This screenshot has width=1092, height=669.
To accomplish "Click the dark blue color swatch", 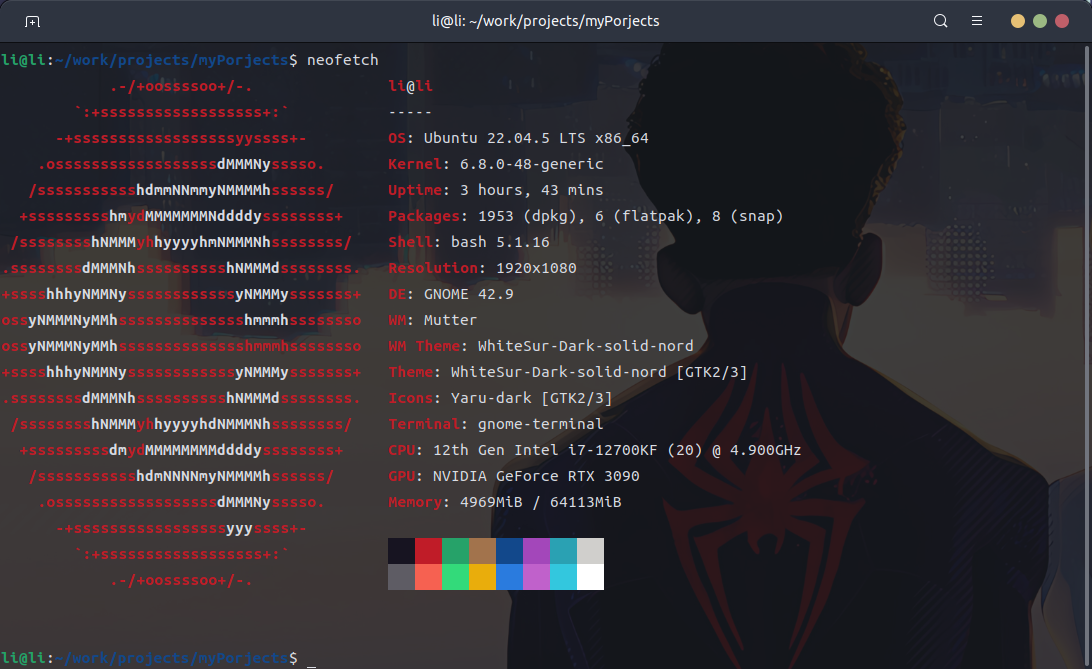I will pyautogui.click(x=509, y=551).
